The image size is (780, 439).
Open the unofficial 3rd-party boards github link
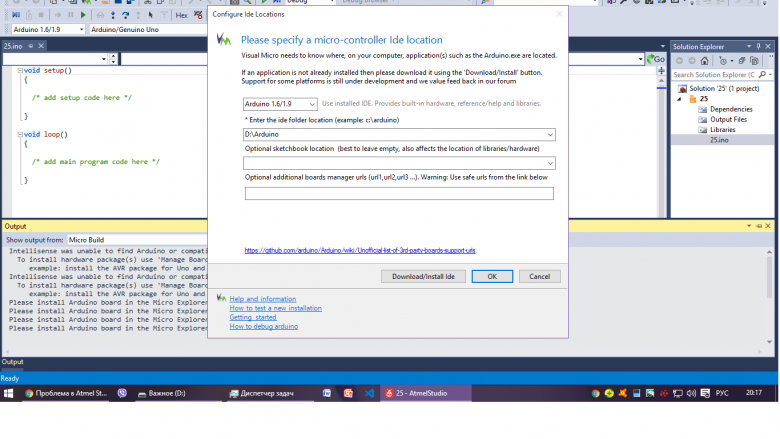[x=360, y=251]
